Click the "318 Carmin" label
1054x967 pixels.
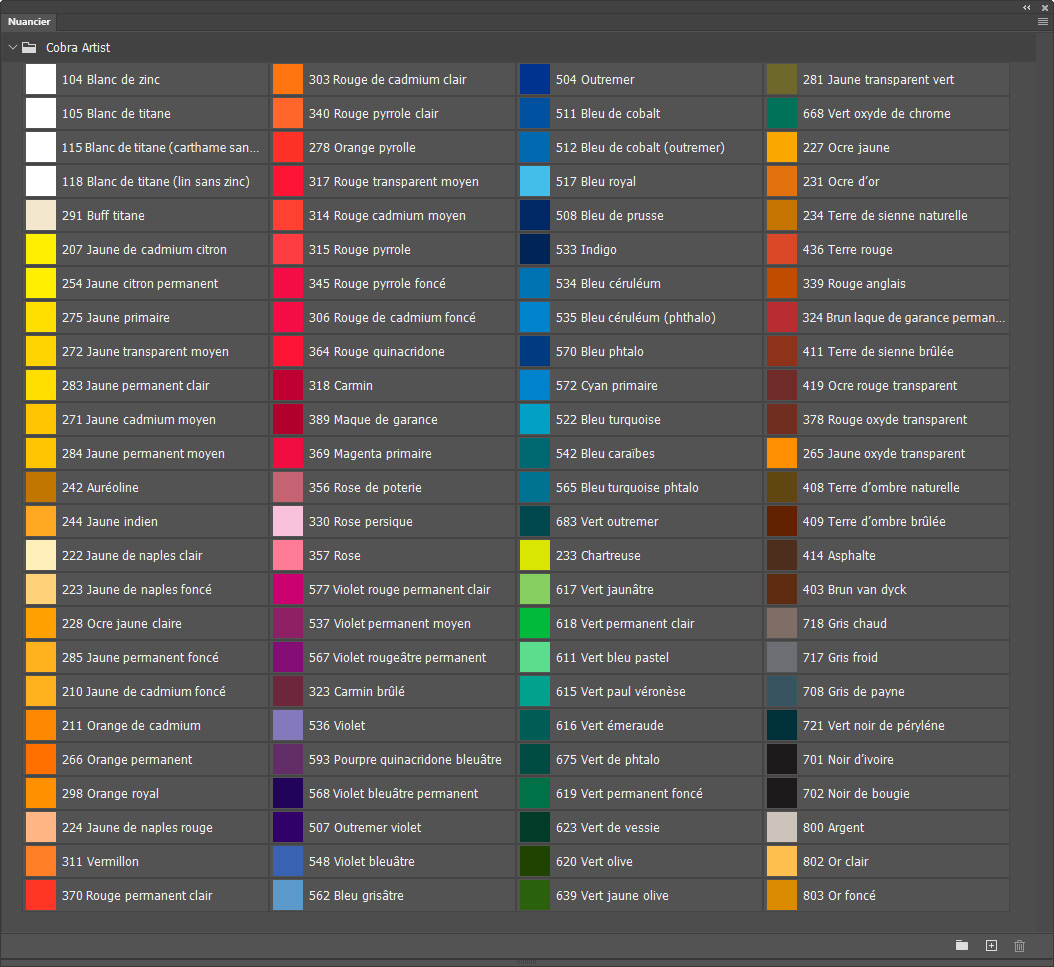click(x=341, y=386)
